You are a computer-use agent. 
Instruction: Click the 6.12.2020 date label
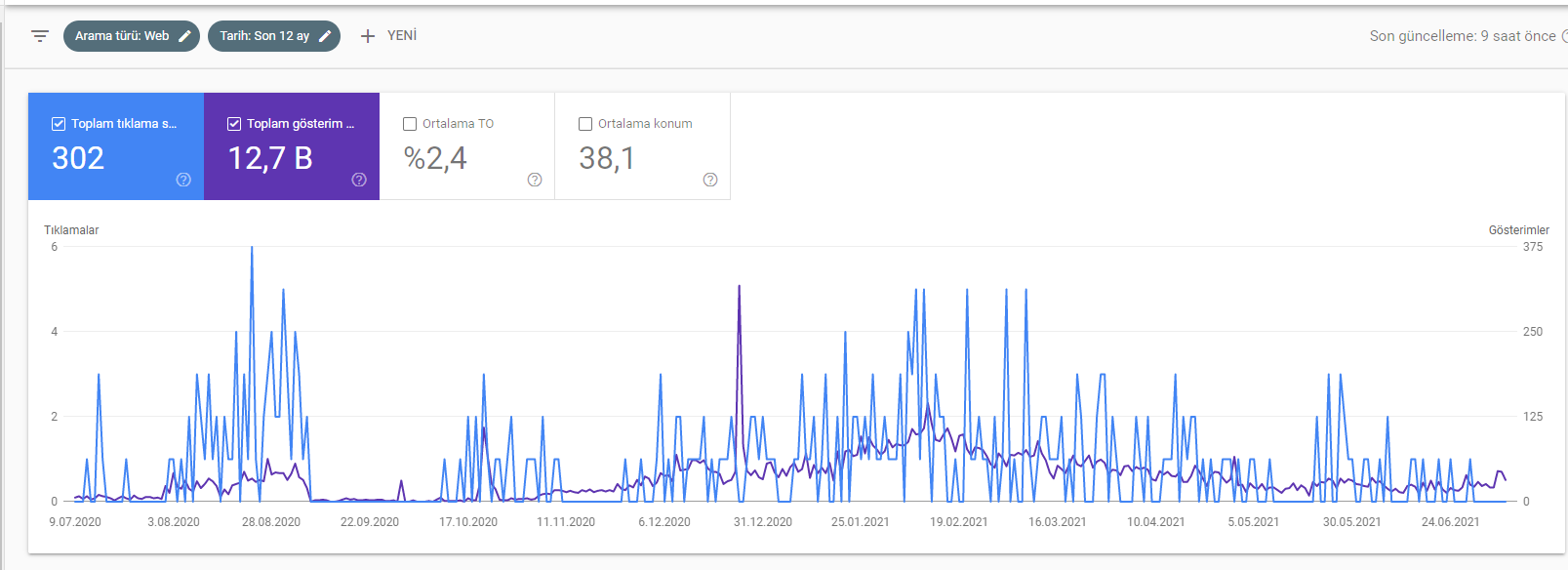pos(664,522)
